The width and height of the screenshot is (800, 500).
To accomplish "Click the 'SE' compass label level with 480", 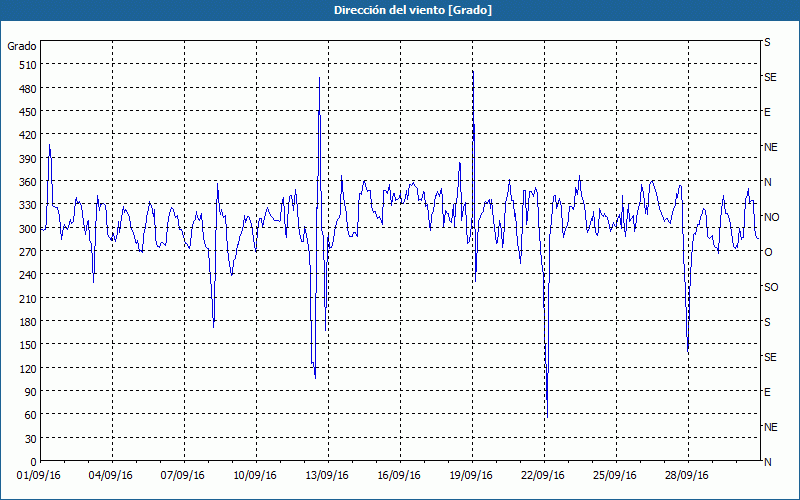I will (x=770, y=77).
